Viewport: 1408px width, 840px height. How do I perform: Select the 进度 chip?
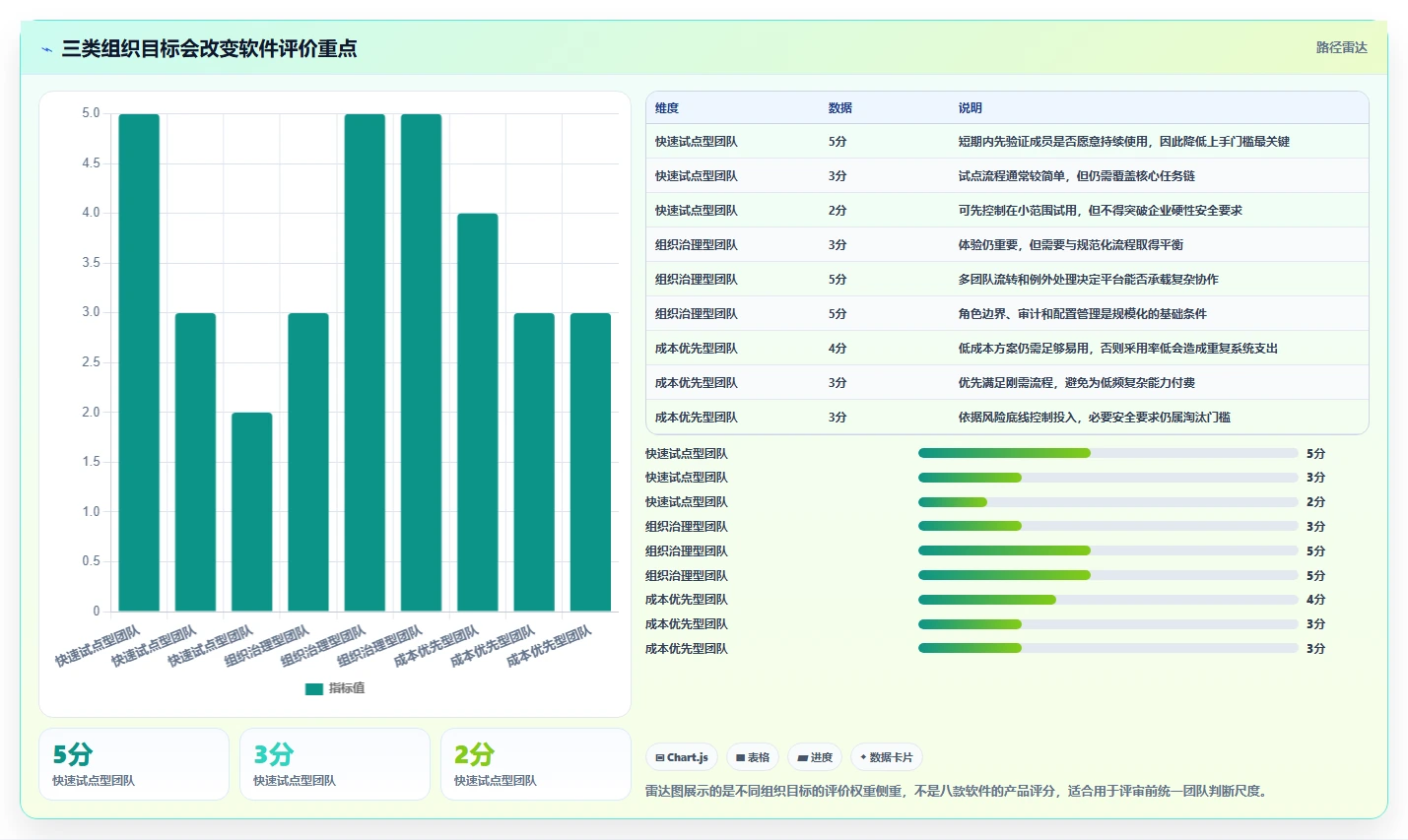815,757
